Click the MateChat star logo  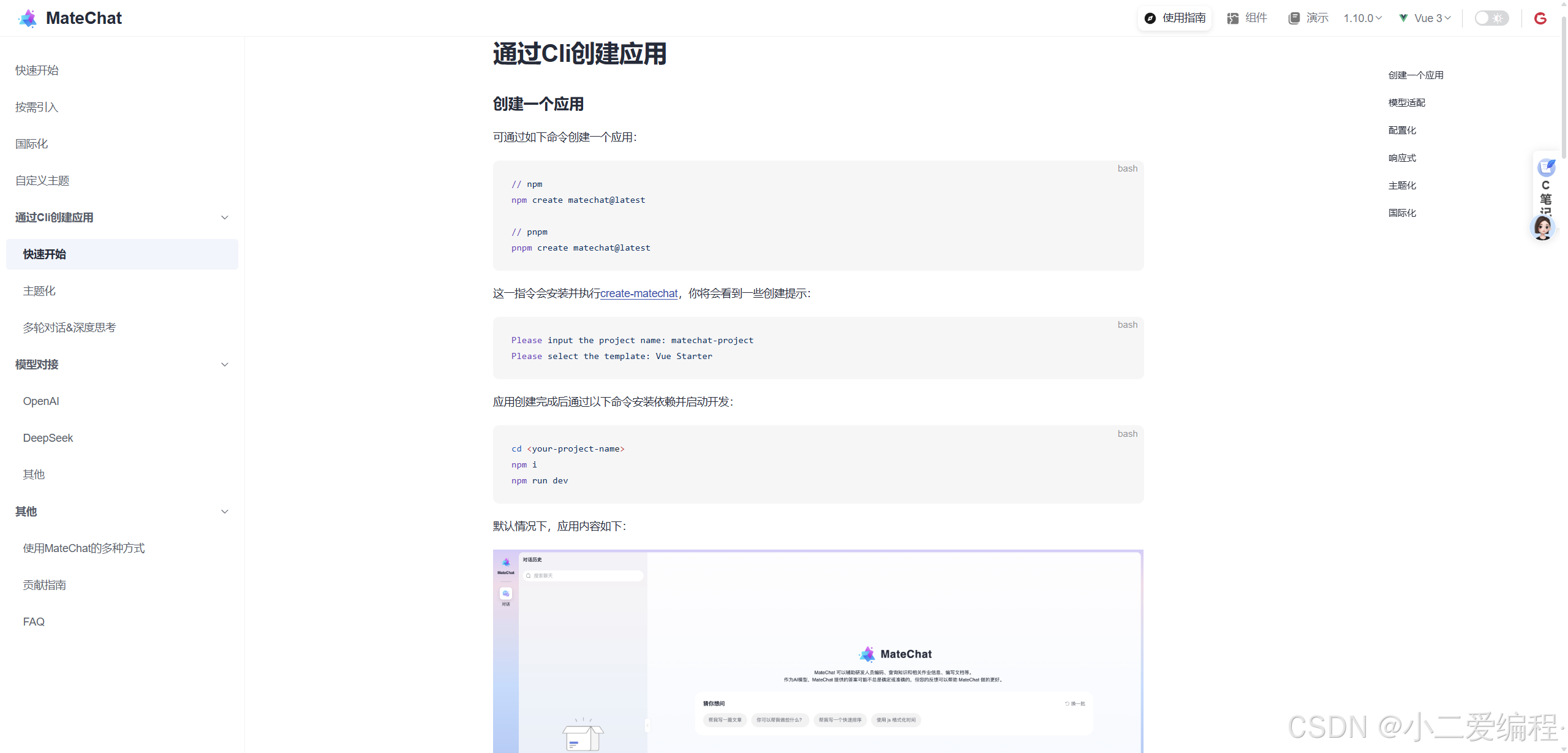tap(28, 18)
